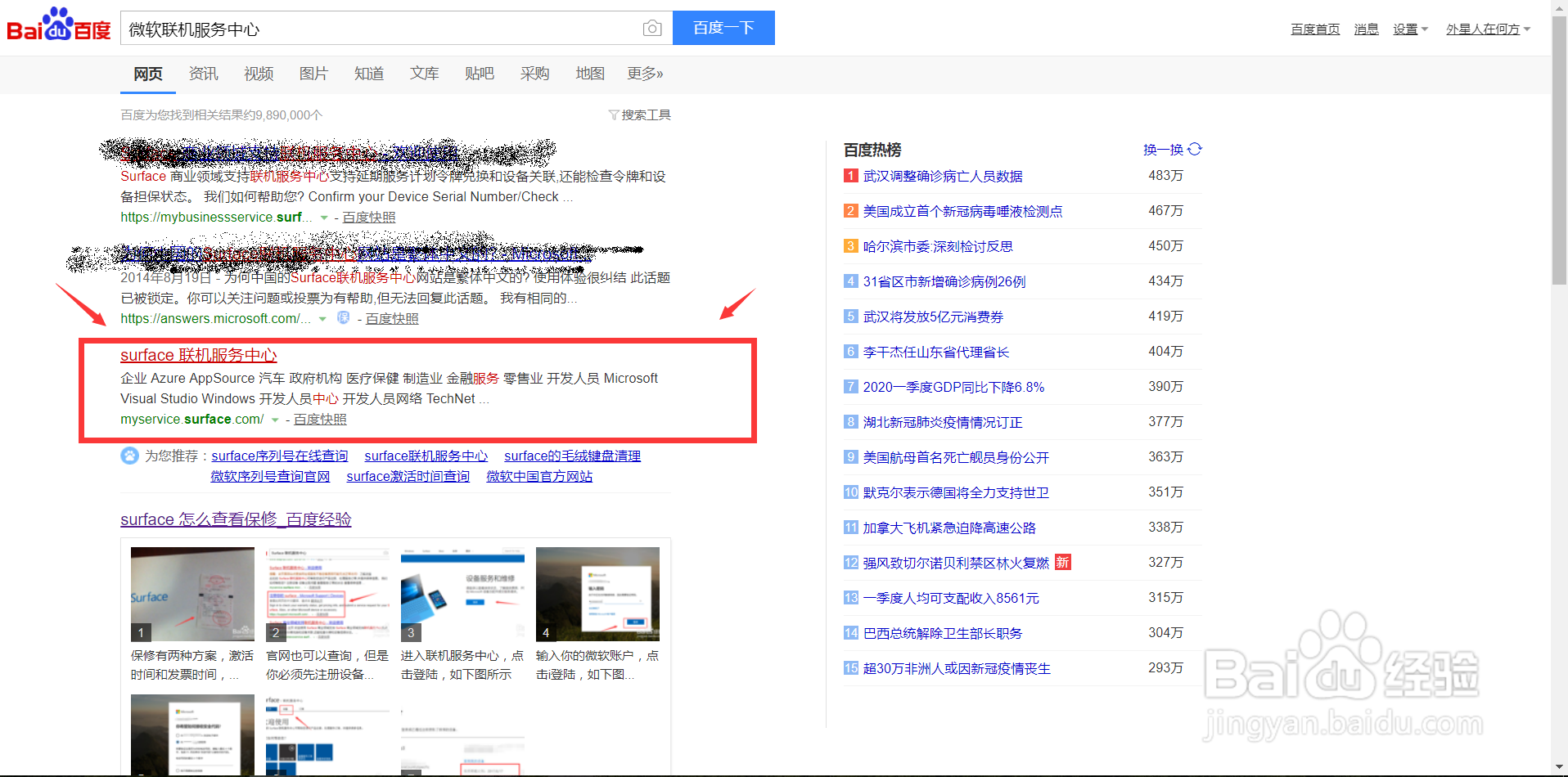The width and height of the screenshot is (1568, 777).
Task: Click the badge icon next to answers.microsoft.com
Action: (x=344, y=317)
